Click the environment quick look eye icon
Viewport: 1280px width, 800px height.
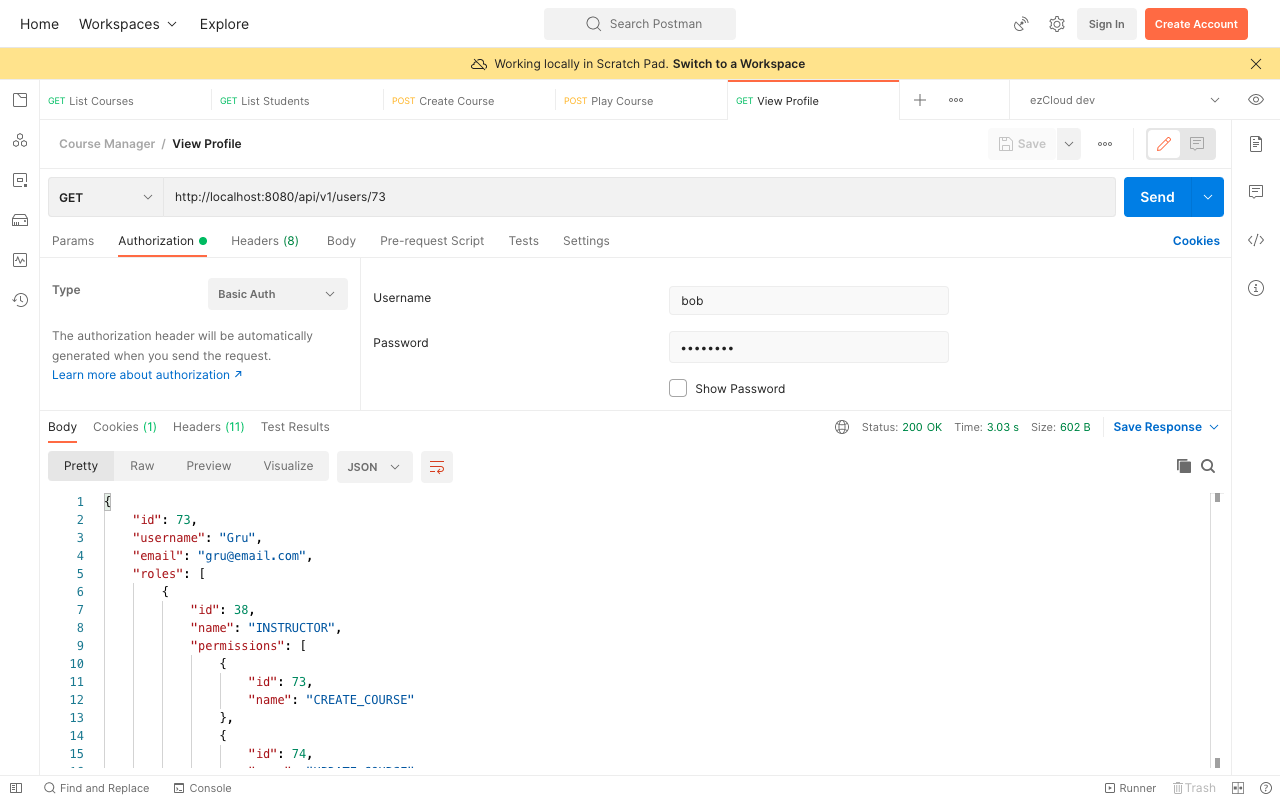(x=1256, y=100)
